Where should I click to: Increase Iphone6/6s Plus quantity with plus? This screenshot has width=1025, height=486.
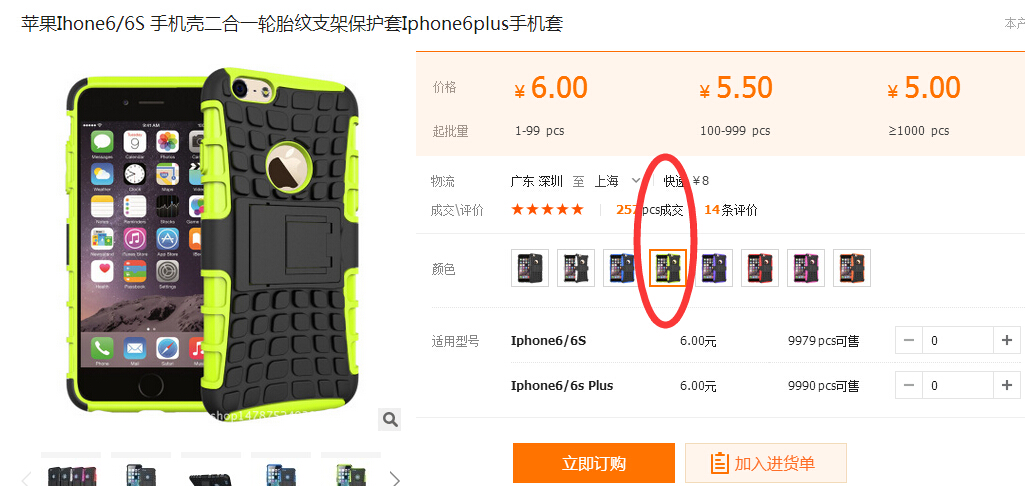point(1007,385)
